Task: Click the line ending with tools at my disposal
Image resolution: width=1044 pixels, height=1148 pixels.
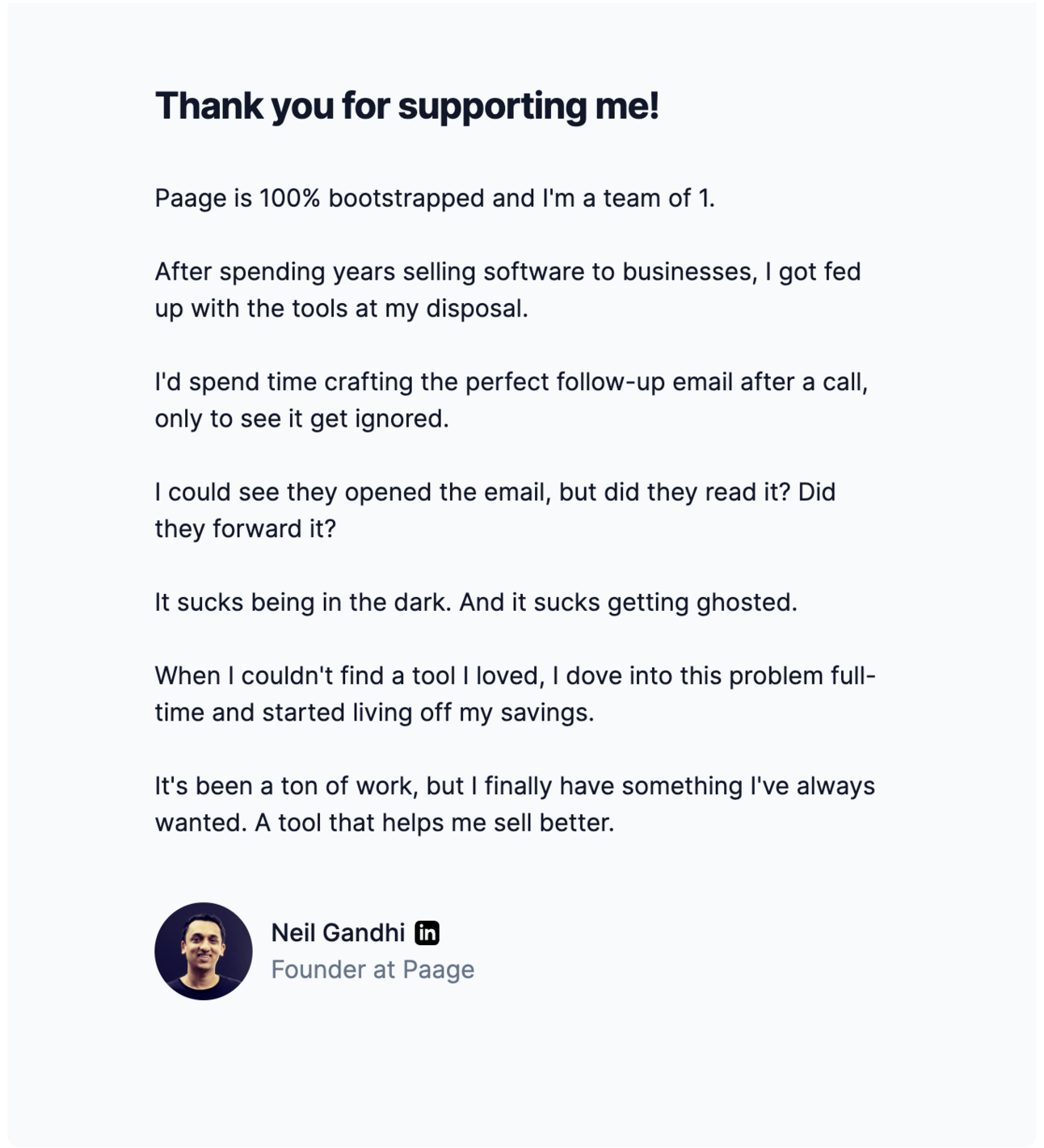Action: [x=341, y=309]
